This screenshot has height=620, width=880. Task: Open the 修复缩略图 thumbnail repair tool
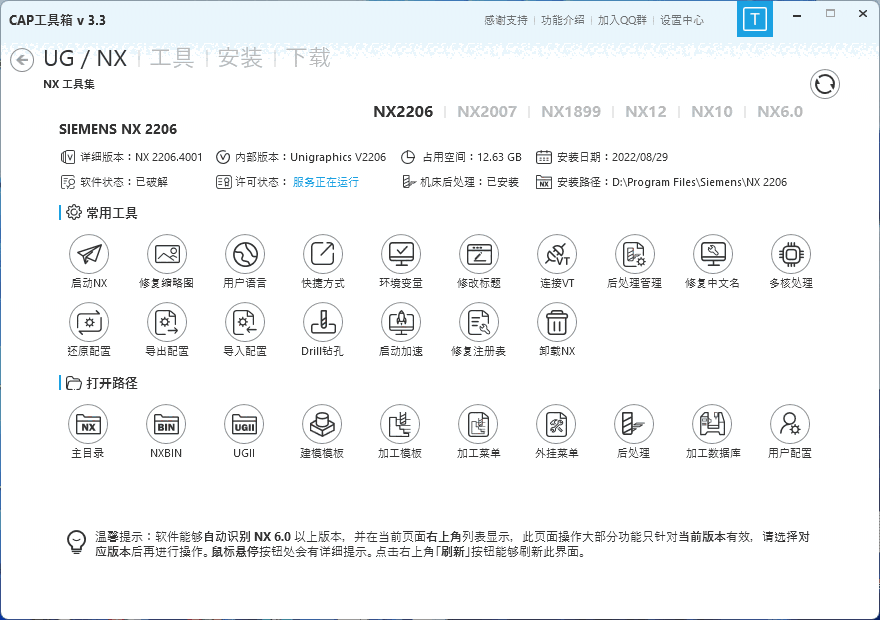point(166,254)
